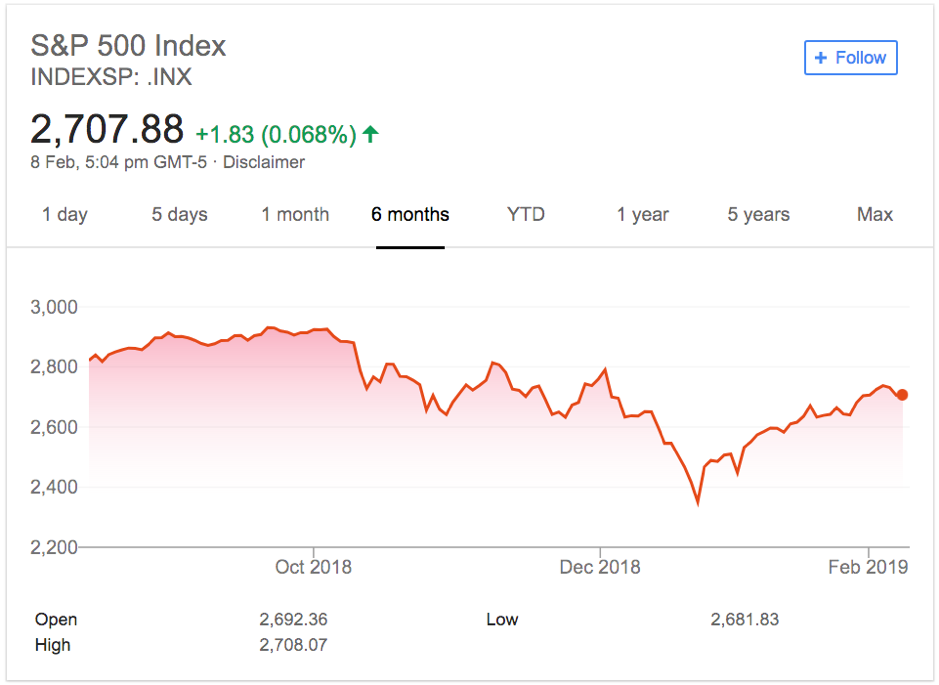Click the Follow button
This screenshot has height=685, width=939.
[x=850, y=58]
